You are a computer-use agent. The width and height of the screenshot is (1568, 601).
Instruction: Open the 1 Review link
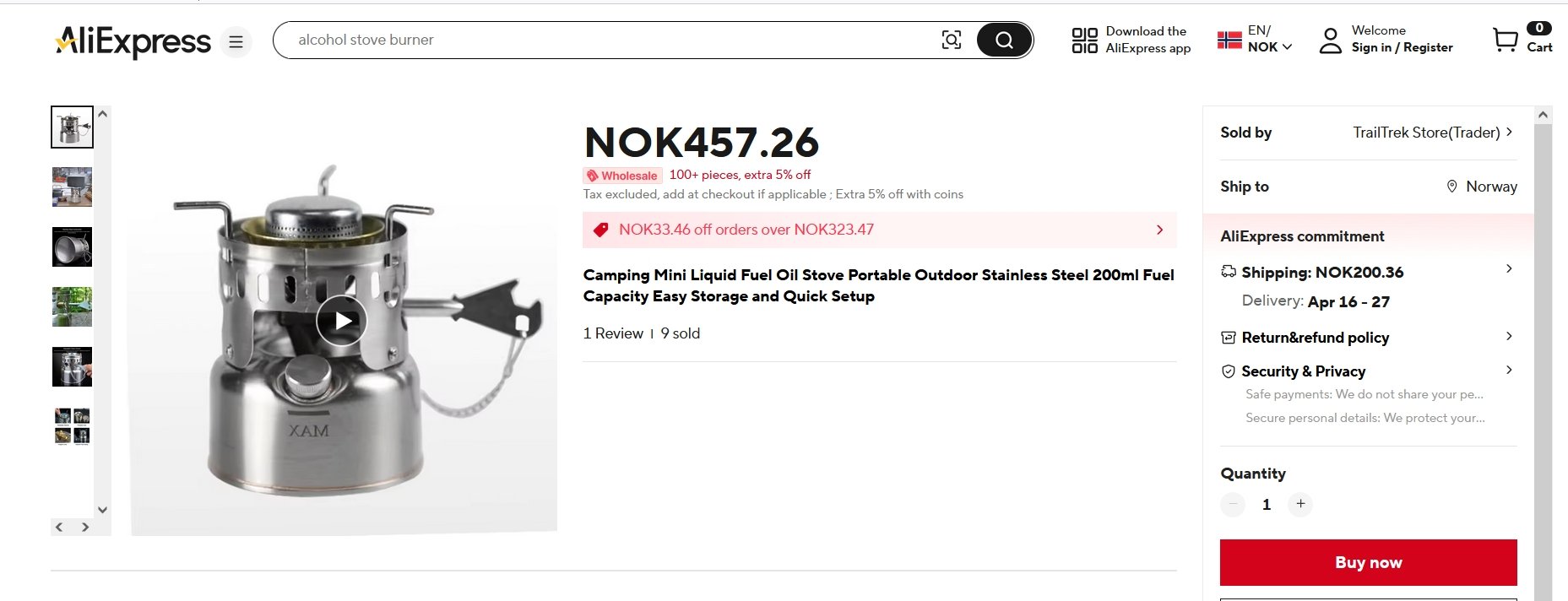(613, 333)
